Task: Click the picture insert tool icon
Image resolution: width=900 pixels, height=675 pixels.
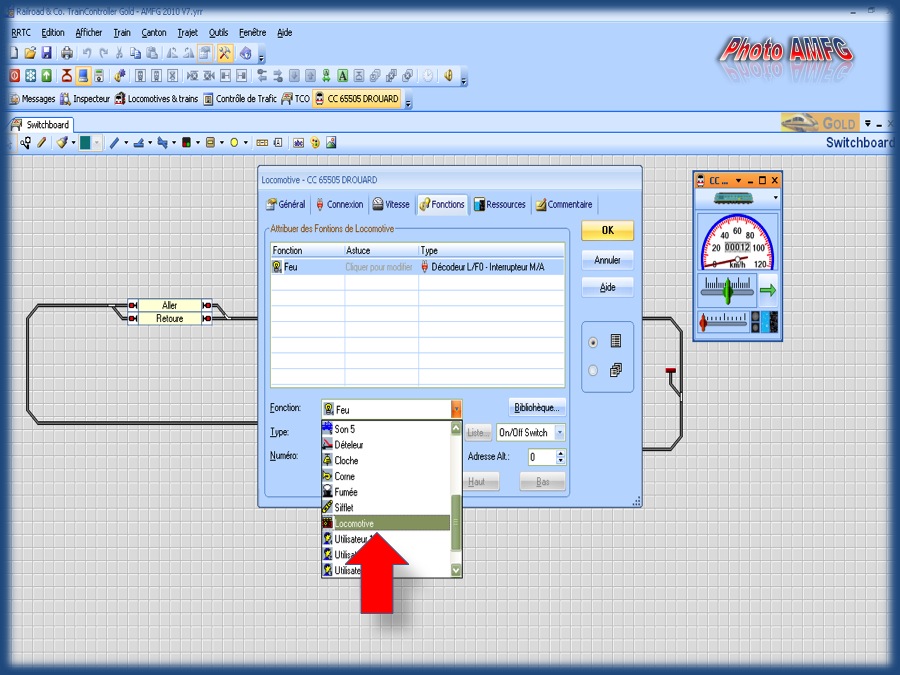Action: coord(331,142)
